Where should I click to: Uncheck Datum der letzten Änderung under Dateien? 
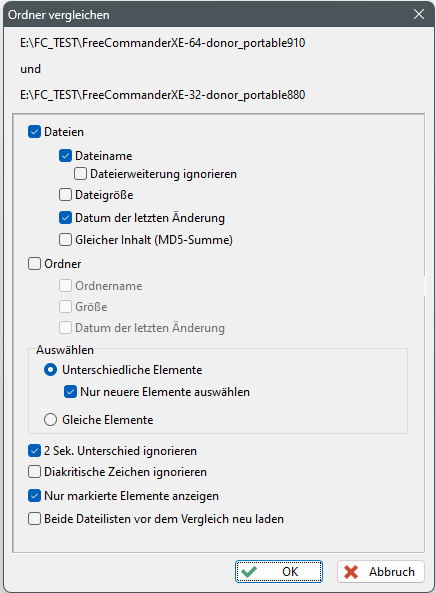click(x=65, y=218)
